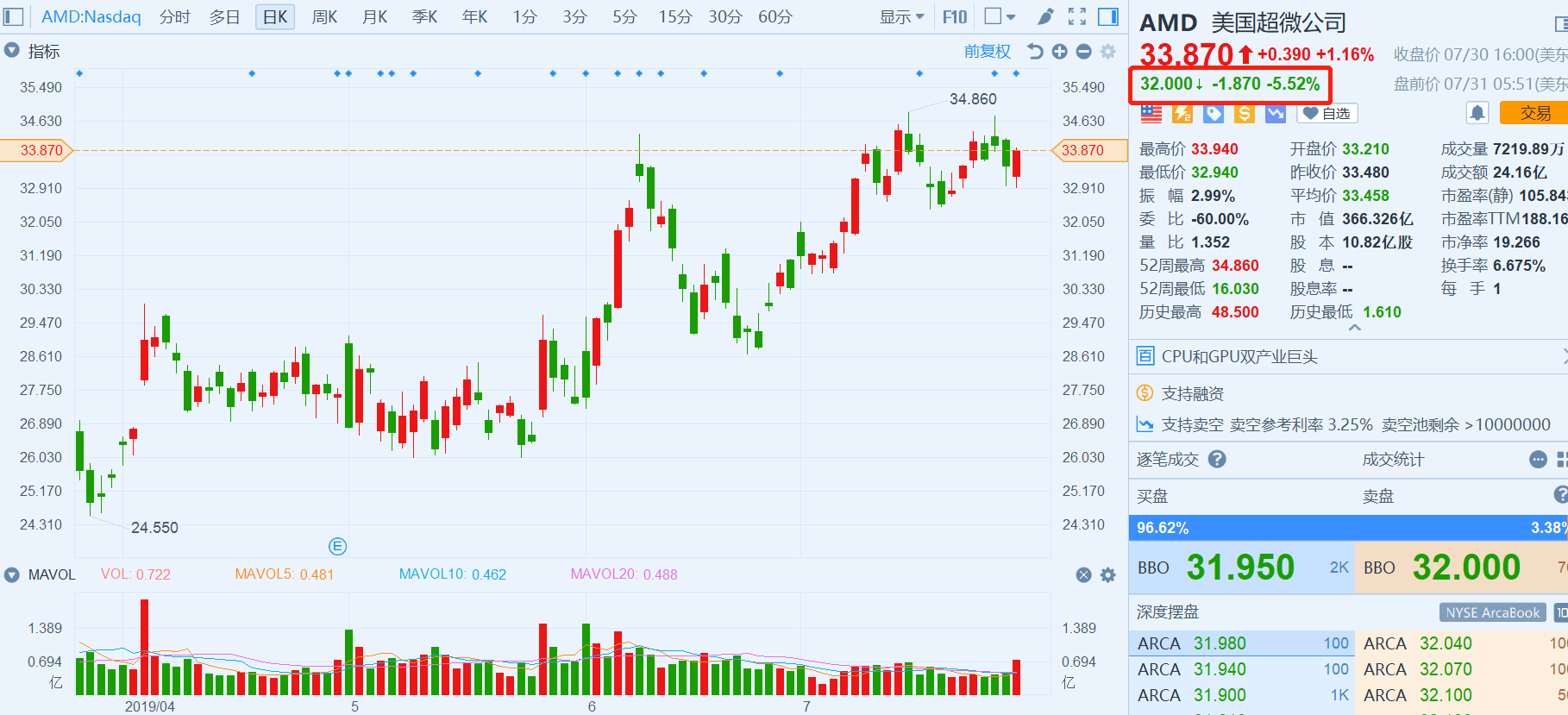
Task: Click the undo arrow icon above chart
Action: coord(1035,52)
